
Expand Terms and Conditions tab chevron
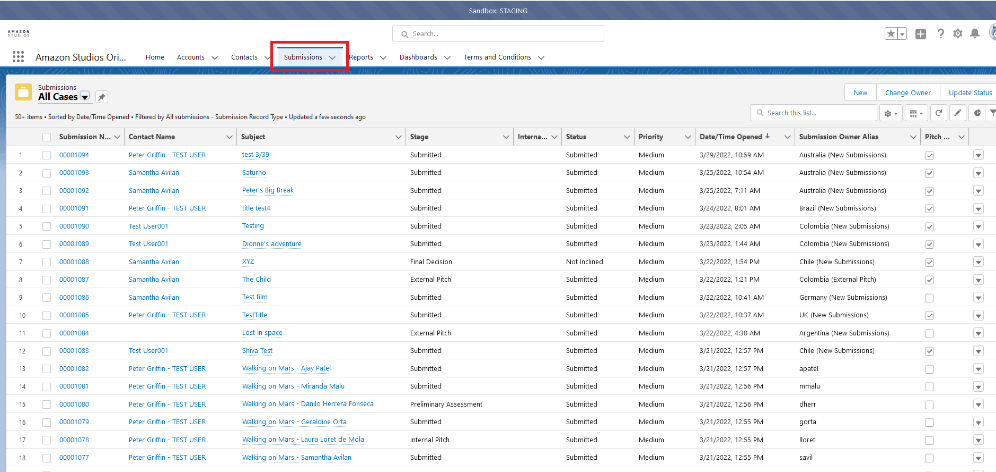pyautogui.click(x=541, y=57)
